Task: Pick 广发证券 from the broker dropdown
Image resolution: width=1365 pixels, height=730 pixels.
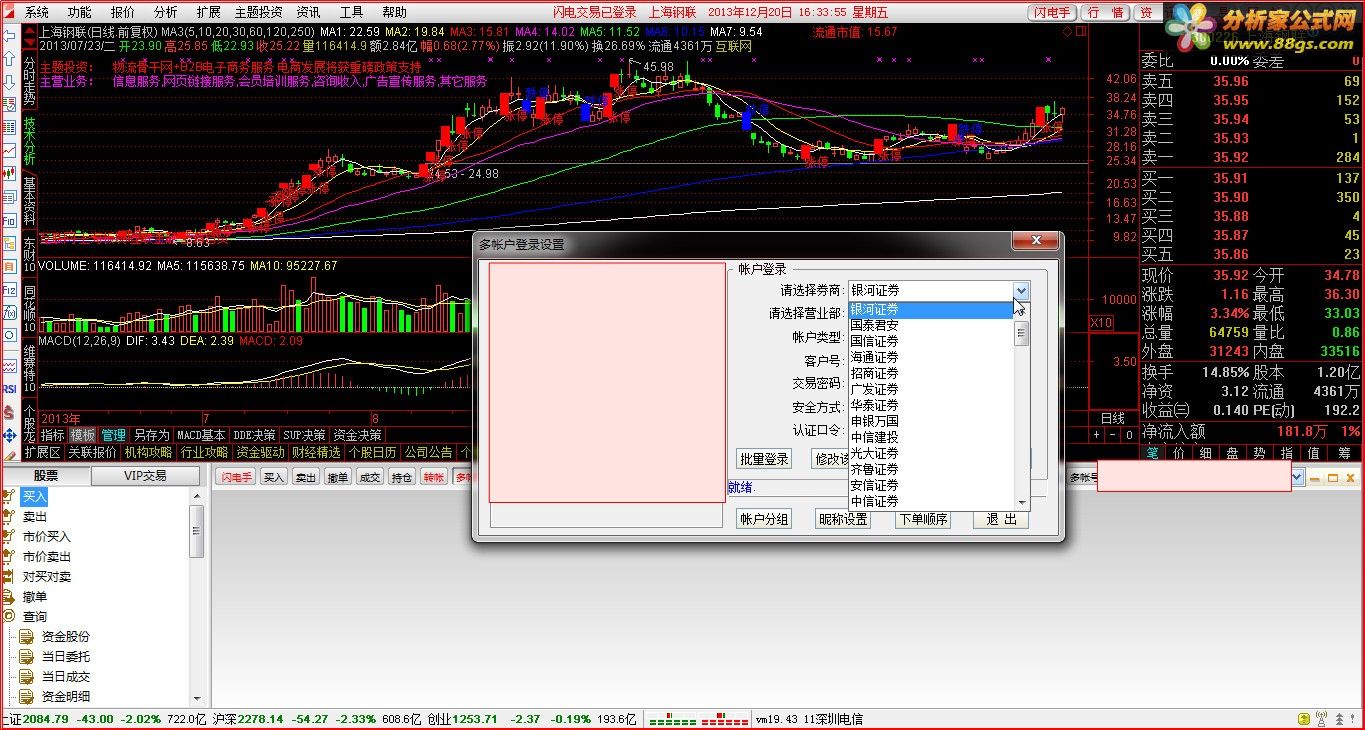Action: click(x=875, y=389)
